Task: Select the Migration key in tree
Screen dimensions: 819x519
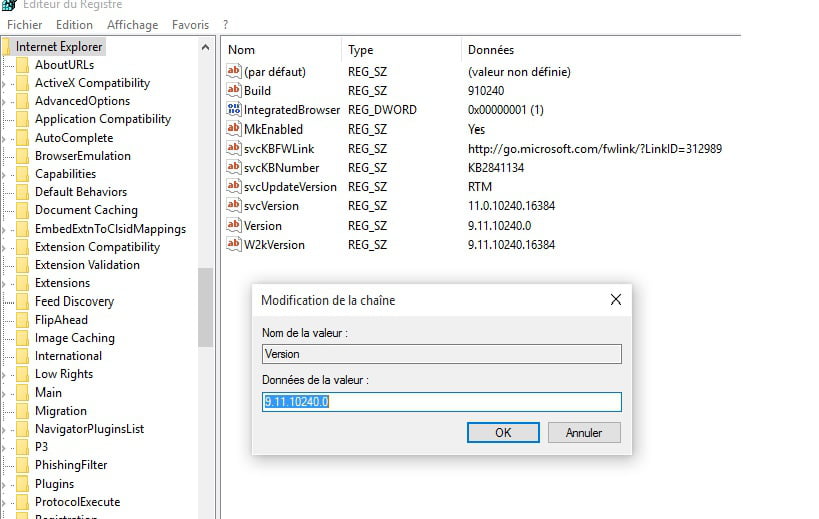Action: click(x=61, y=411)
